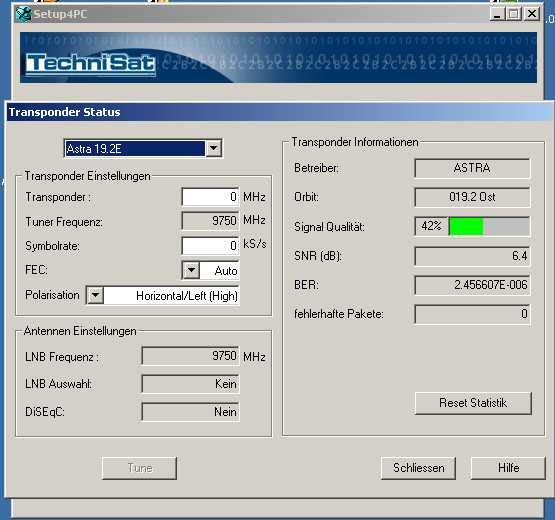The width and height of the screenshot is (555, 520).
Task: Click the Transponder MHz input field
Action: [210, 196]
